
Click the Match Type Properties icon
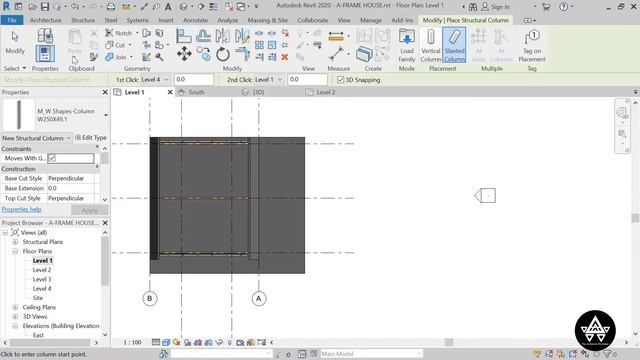click(x=94, y=57)
